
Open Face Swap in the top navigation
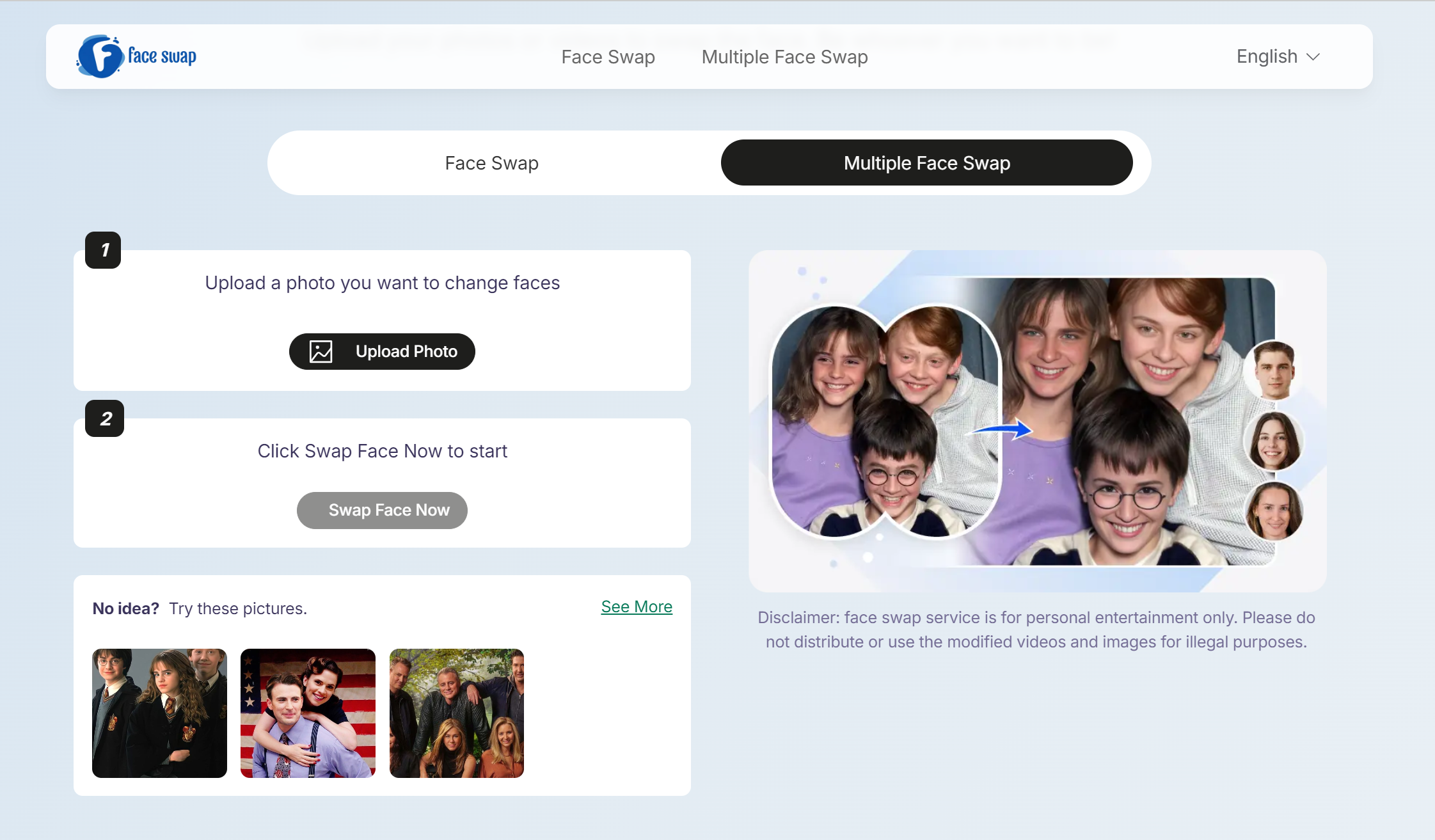[608, 57]
